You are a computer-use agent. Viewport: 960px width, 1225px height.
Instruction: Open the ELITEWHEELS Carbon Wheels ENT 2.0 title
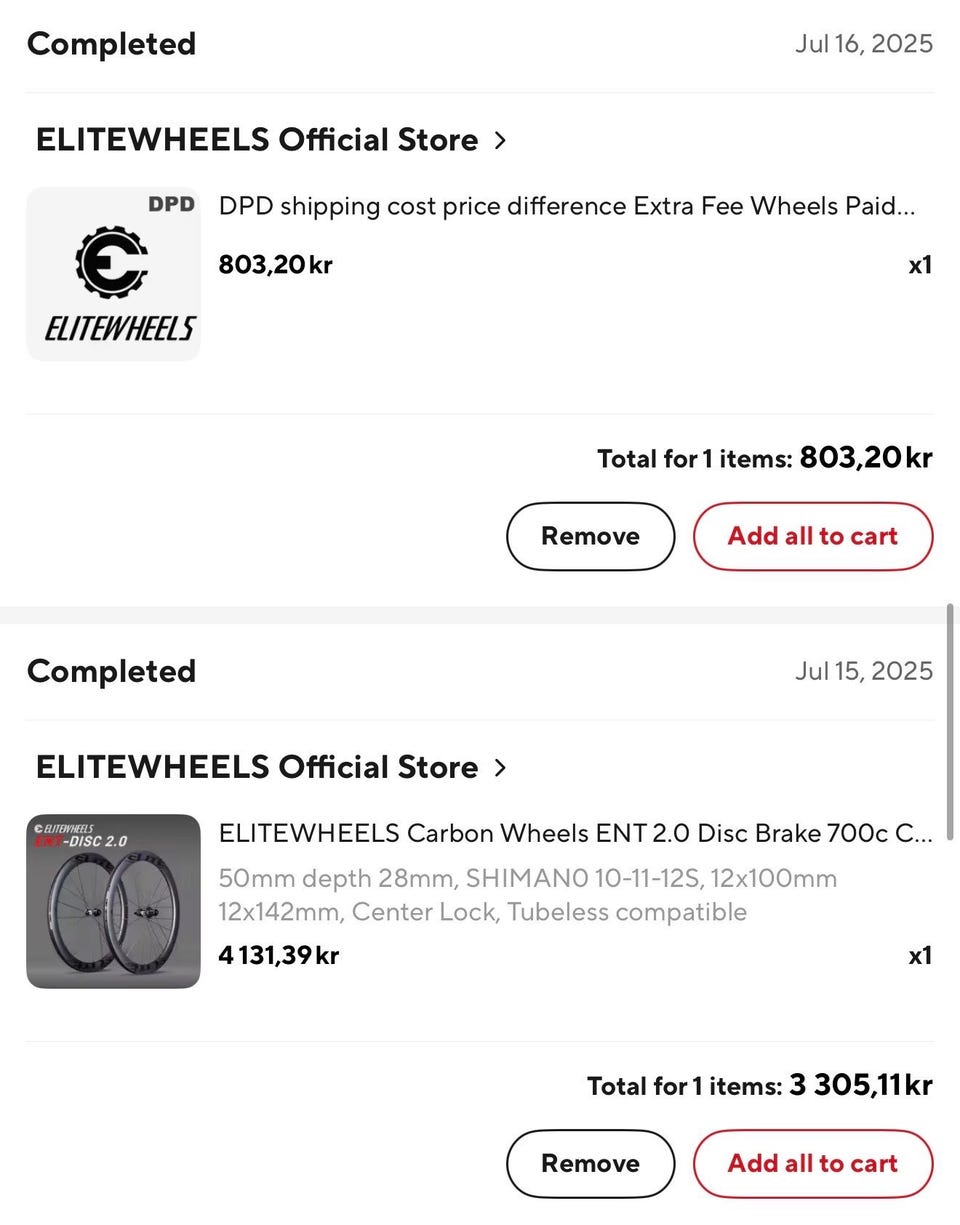click(x=575, y=833)
